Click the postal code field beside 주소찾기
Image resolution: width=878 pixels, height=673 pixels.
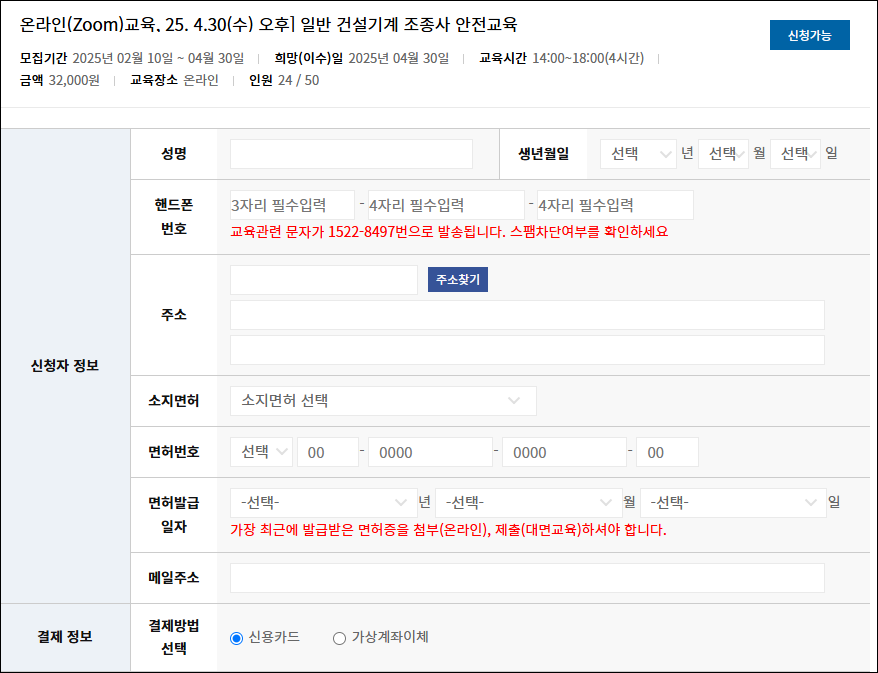pyautogui.click(x=324, y=280)
